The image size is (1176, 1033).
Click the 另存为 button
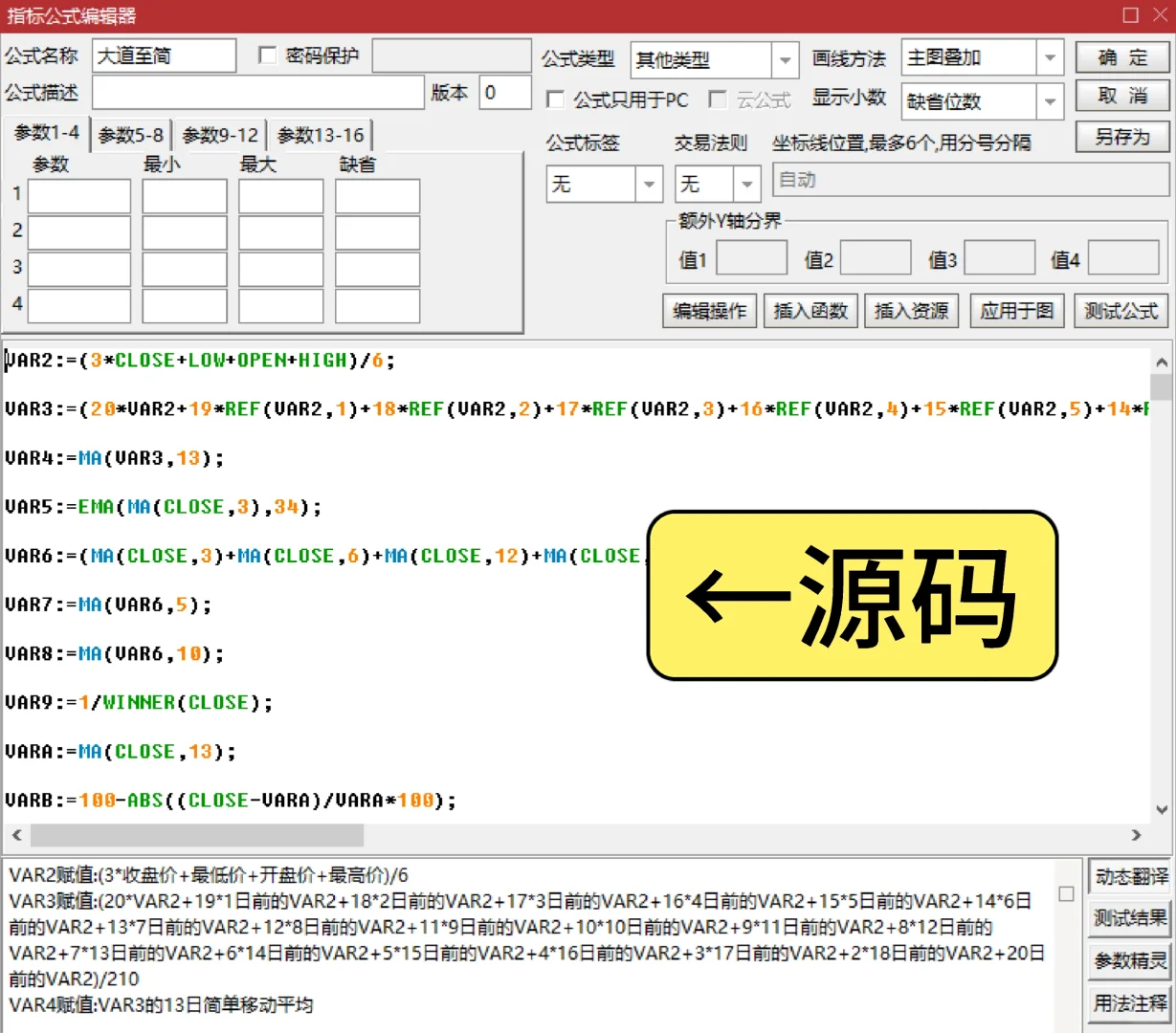point(1122,137)
